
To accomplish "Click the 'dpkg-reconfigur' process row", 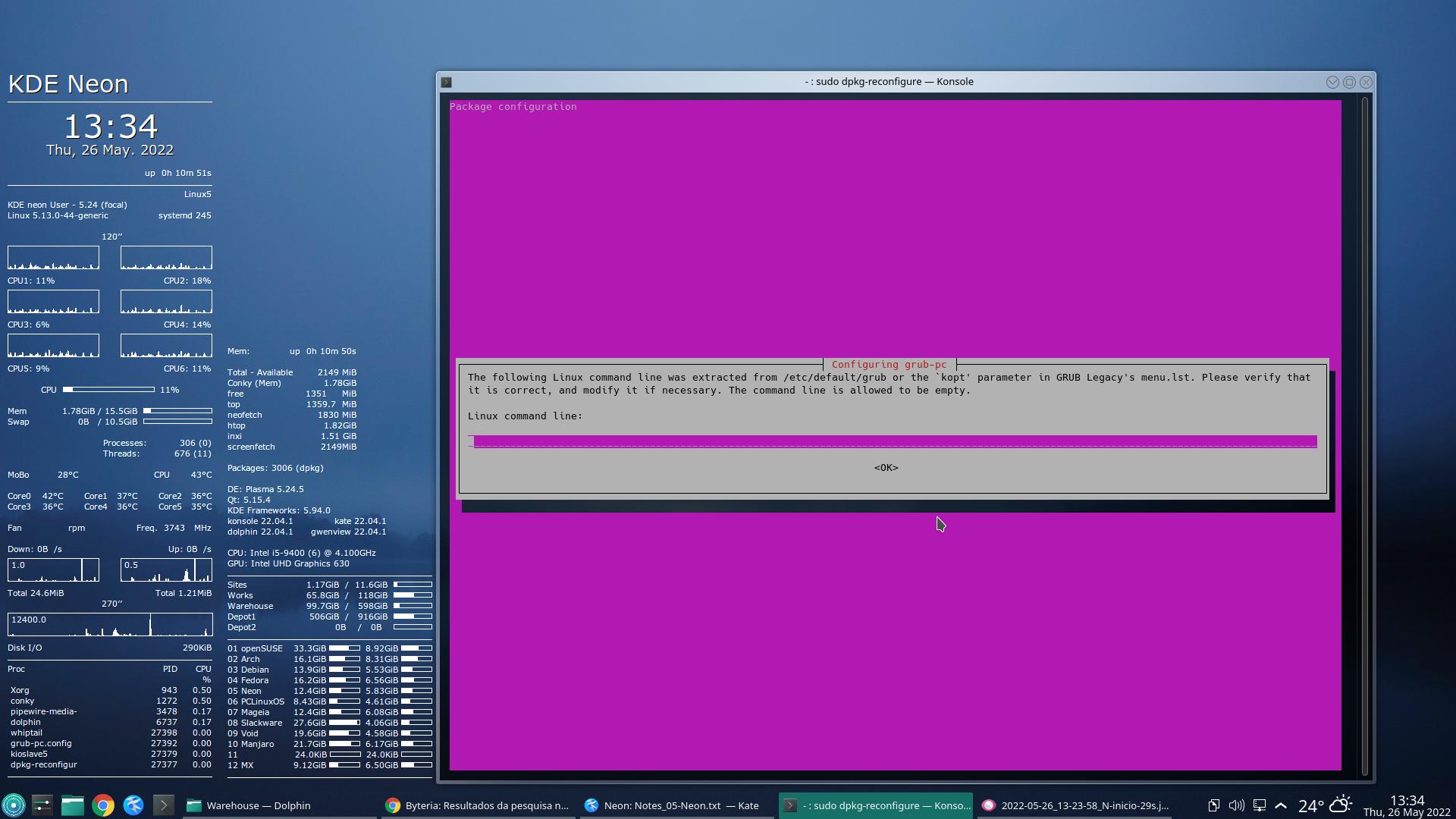I will pos(111,764).
